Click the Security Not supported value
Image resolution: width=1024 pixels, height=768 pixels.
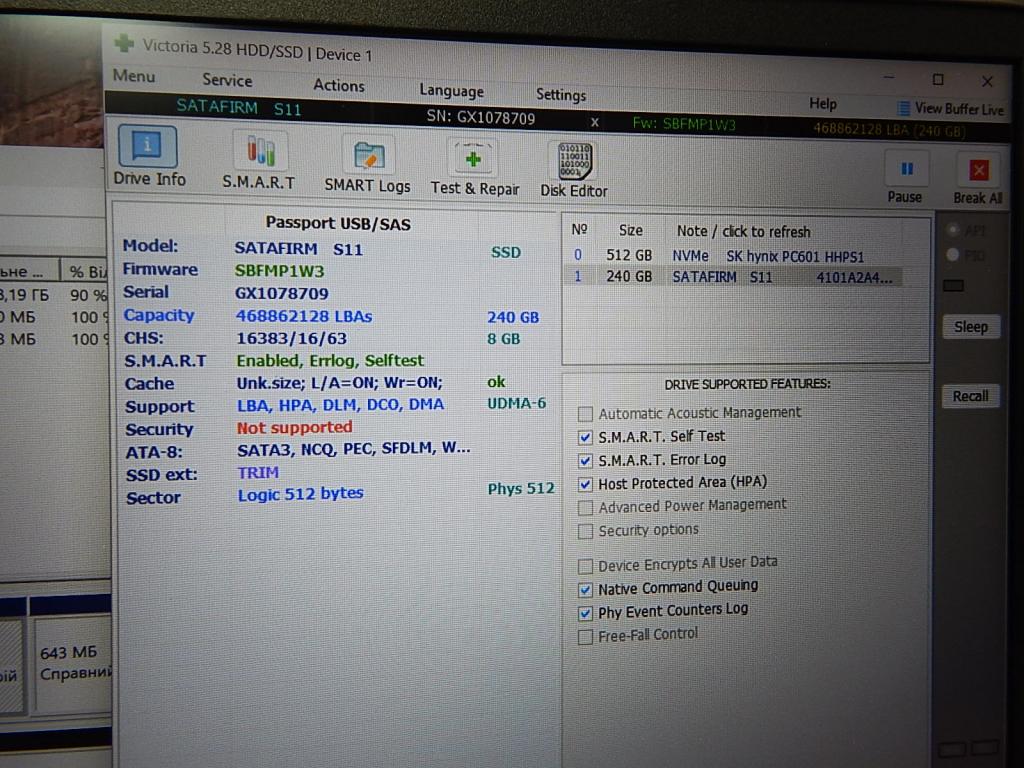(x=294, y=428)
